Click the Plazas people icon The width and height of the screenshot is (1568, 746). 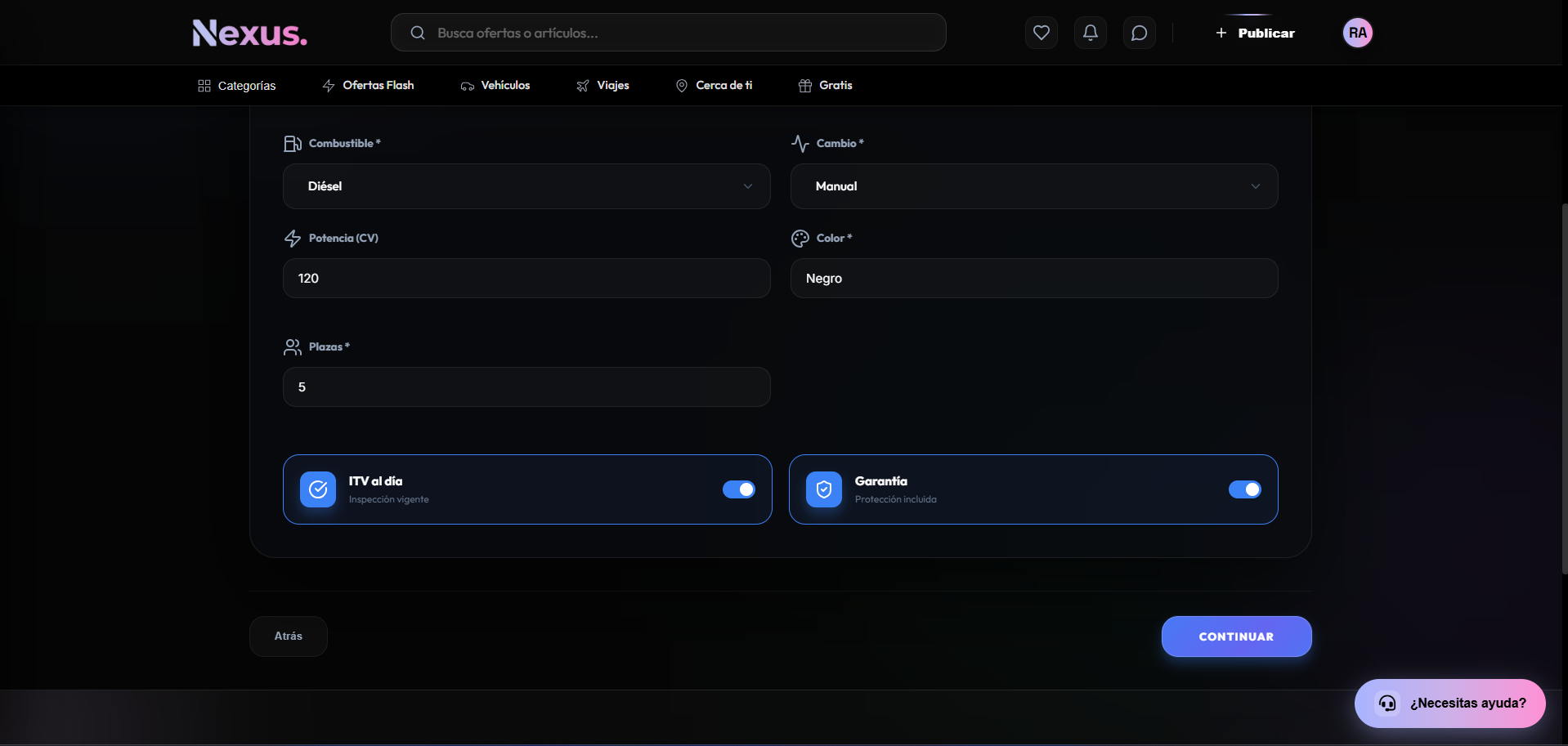click(x=293, y=347)
